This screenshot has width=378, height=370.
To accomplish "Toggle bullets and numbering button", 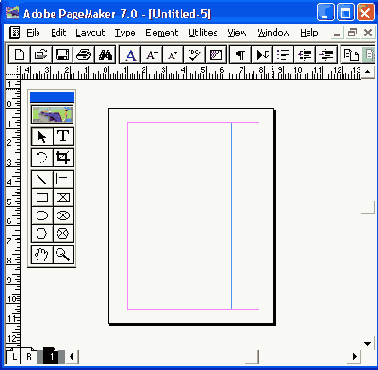I will tap(283, 55).
